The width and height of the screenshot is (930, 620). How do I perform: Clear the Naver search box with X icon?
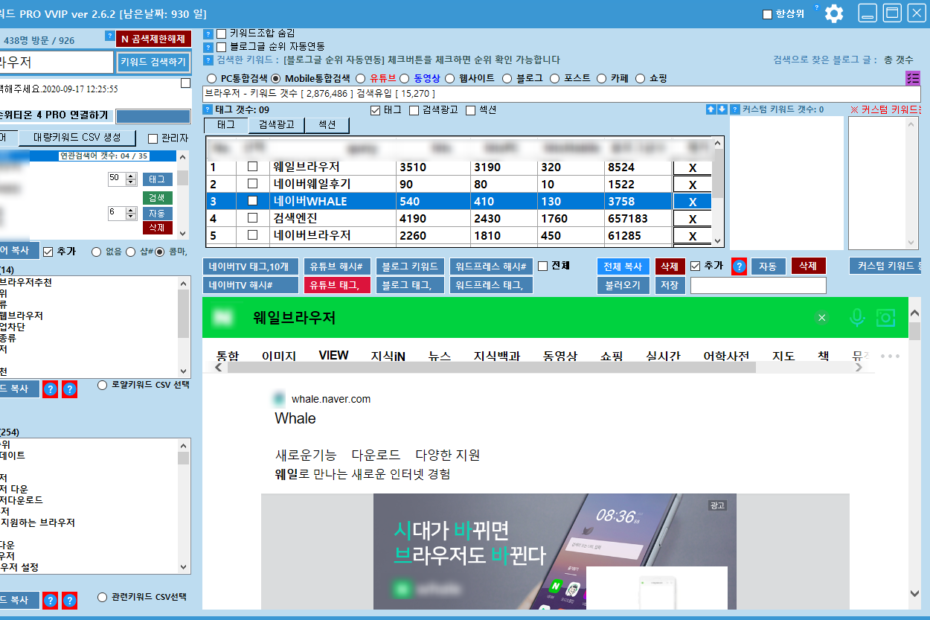tap(821, 318)
